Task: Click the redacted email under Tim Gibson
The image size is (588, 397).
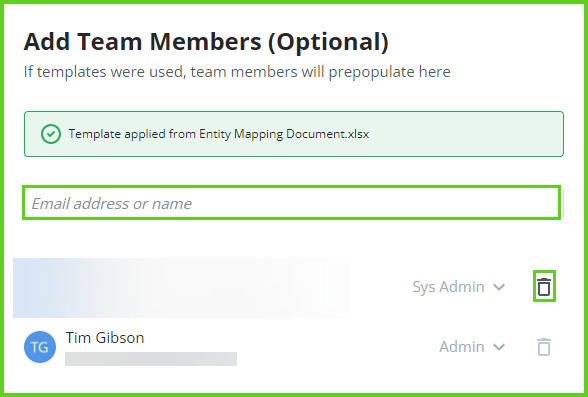Action: (x=151, y=359)
